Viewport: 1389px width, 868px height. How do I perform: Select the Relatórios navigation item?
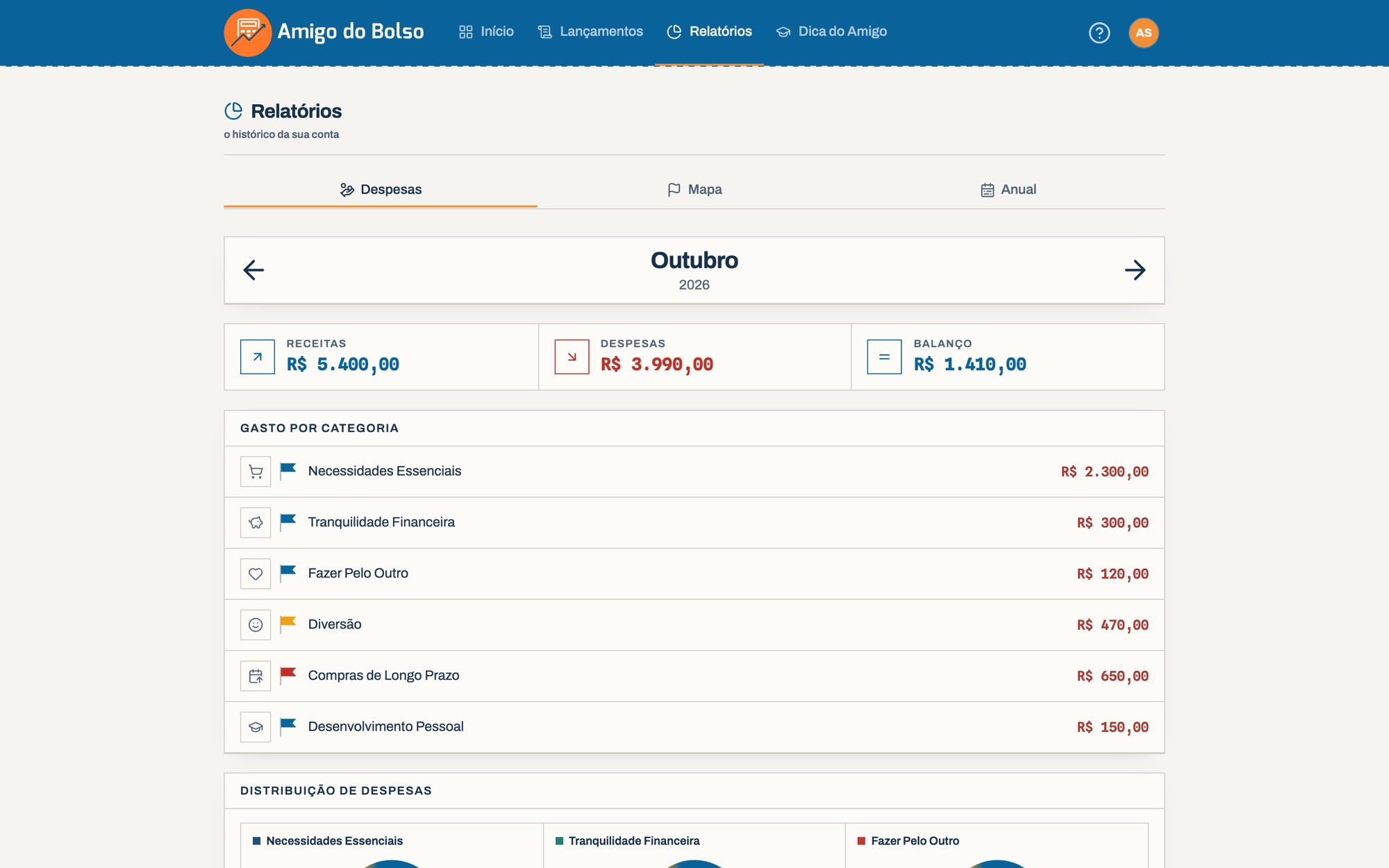[x=709, y=32]
